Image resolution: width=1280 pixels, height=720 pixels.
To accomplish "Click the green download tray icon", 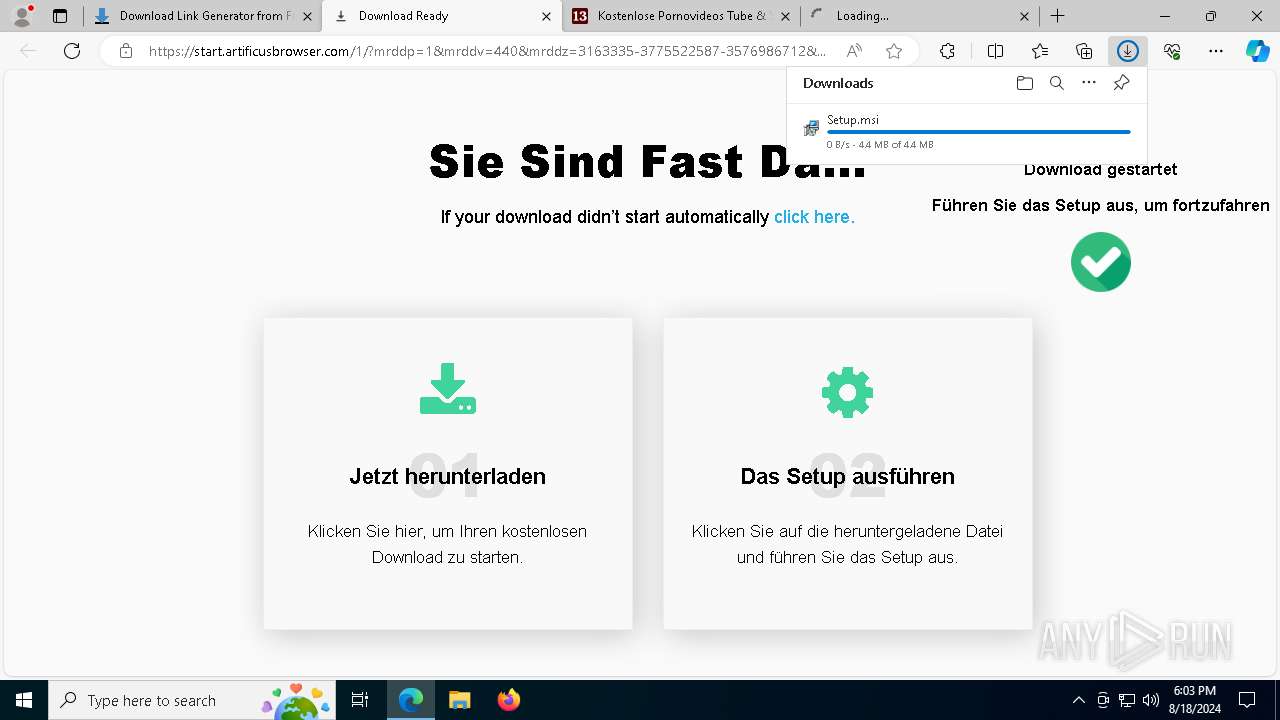I will (447, 388).
